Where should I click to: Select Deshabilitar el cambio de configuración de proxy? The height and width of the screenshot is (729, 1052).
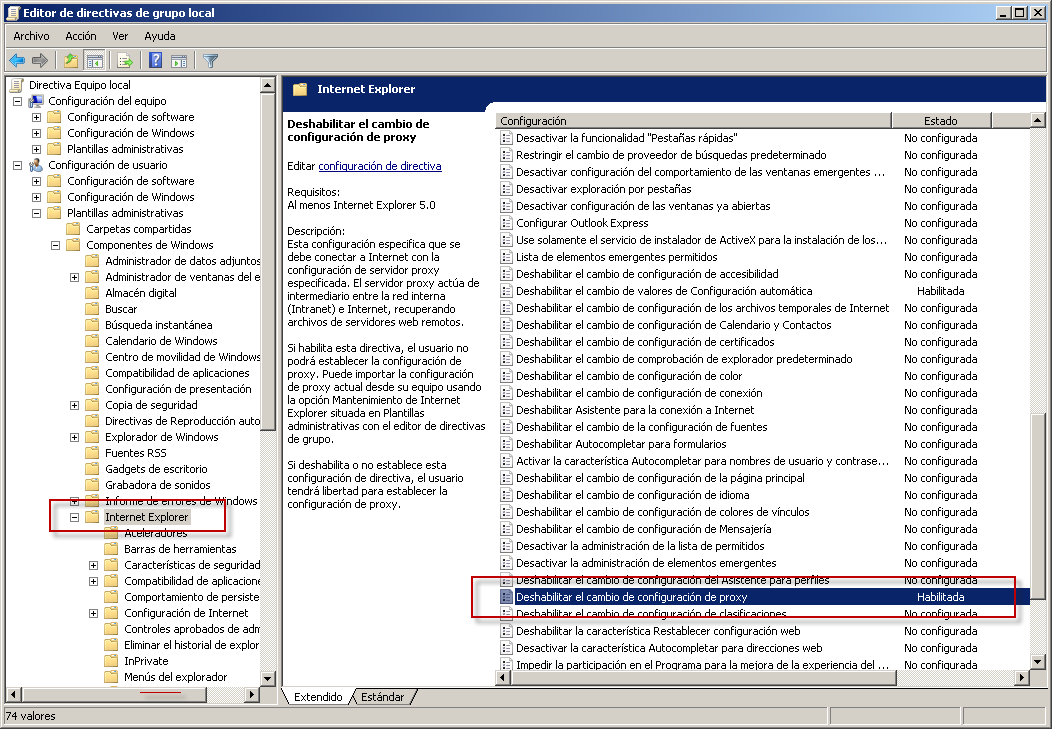pos(766,597)
